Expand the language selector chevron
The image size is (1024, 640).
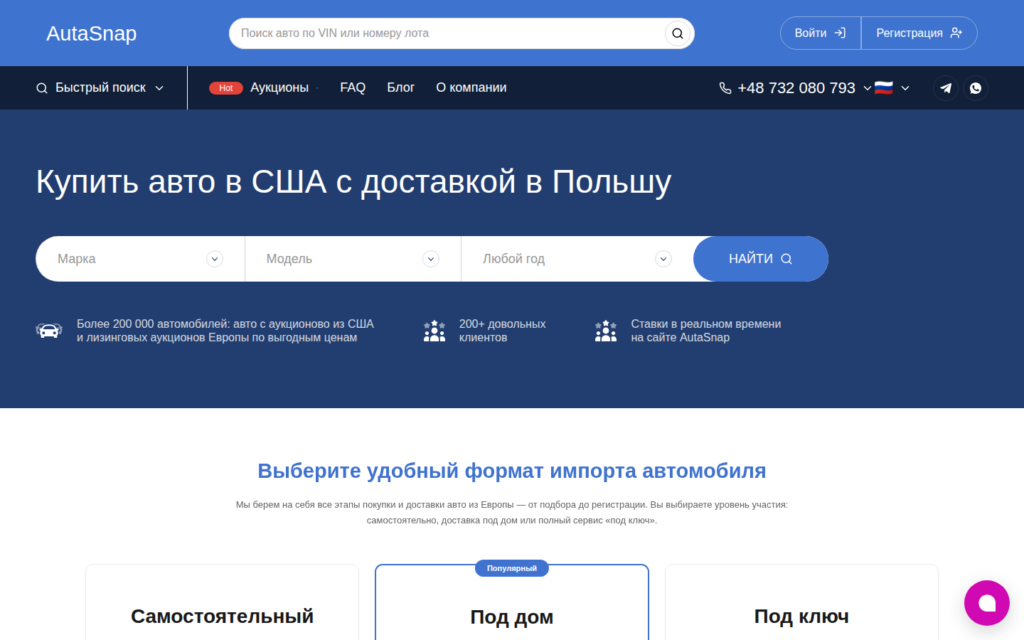pos(905,88)
